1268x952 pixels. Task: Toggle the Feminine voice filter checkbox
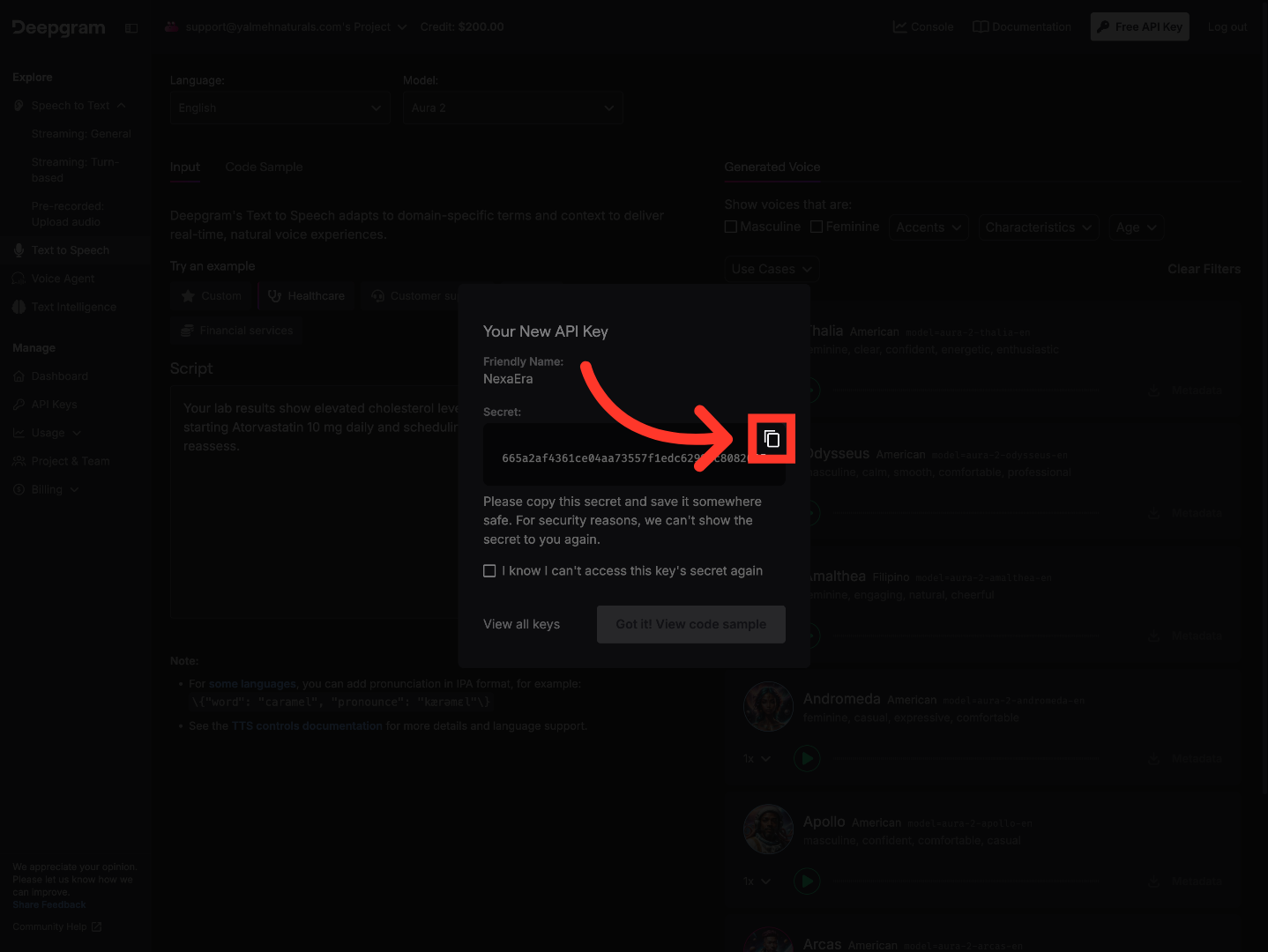coord(817,227)
